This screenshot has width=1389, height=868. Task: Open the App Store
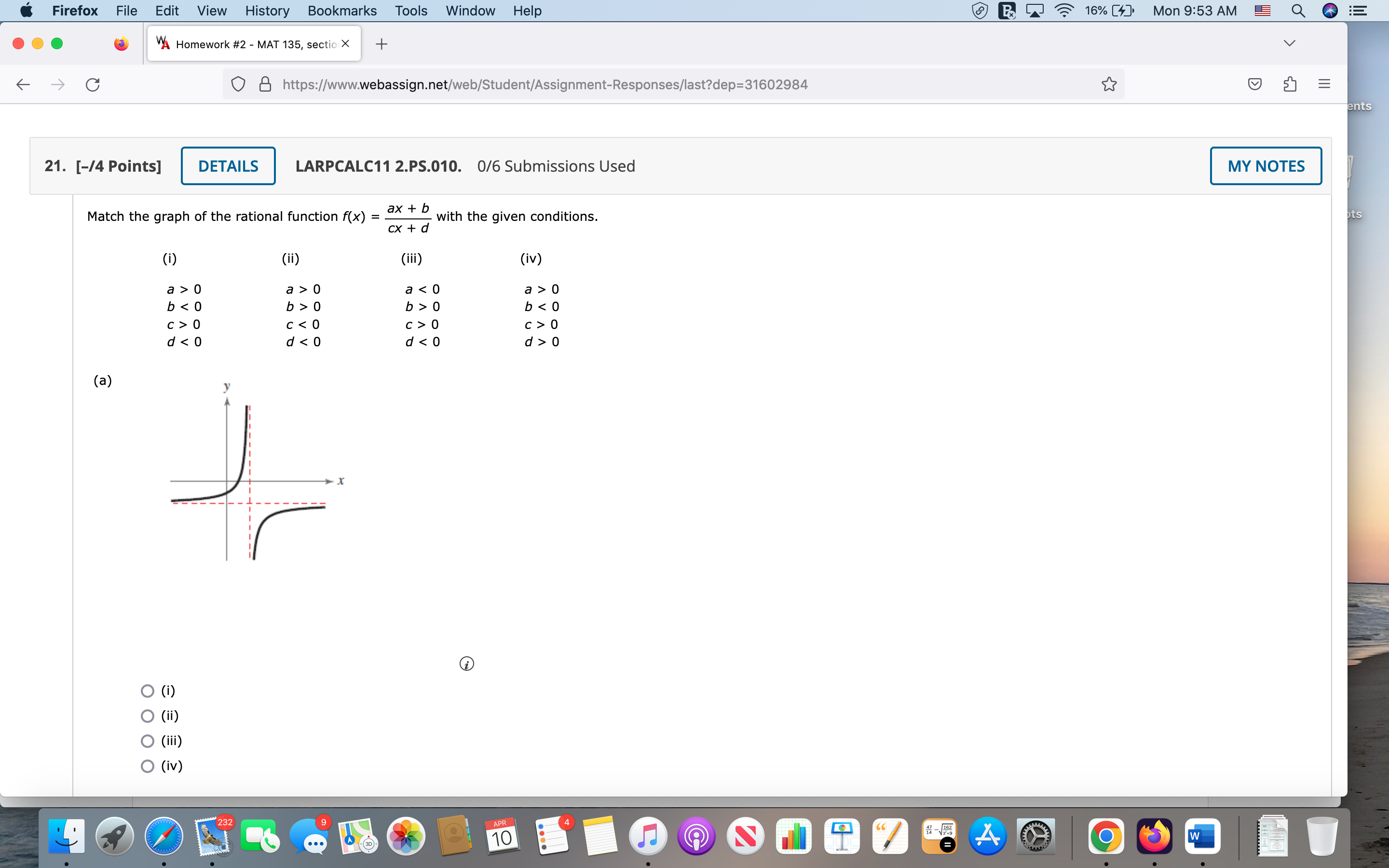988,837
